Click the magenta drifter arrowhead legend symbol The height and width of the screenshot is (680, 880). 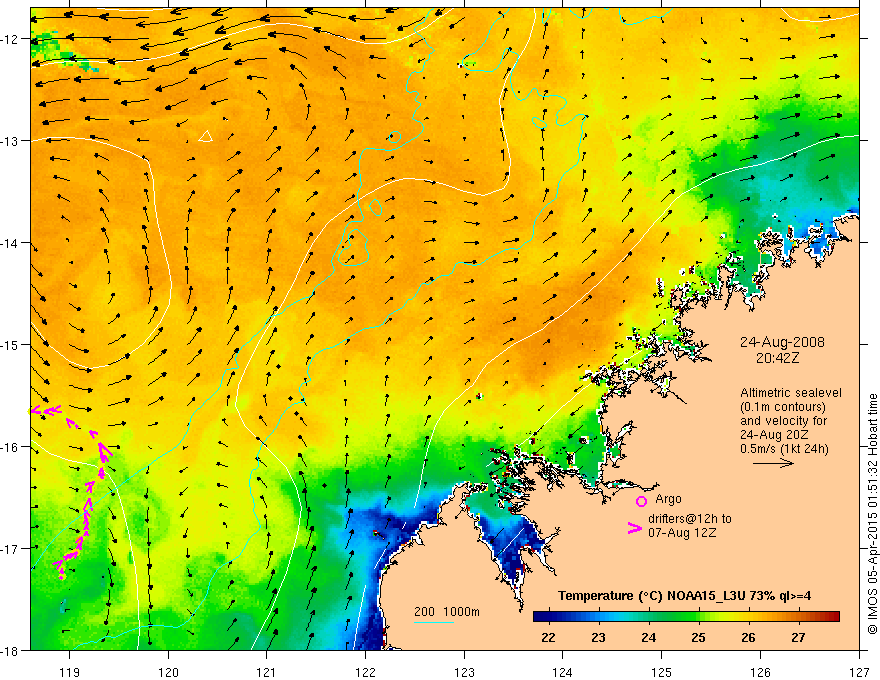(x=635, y=527)
